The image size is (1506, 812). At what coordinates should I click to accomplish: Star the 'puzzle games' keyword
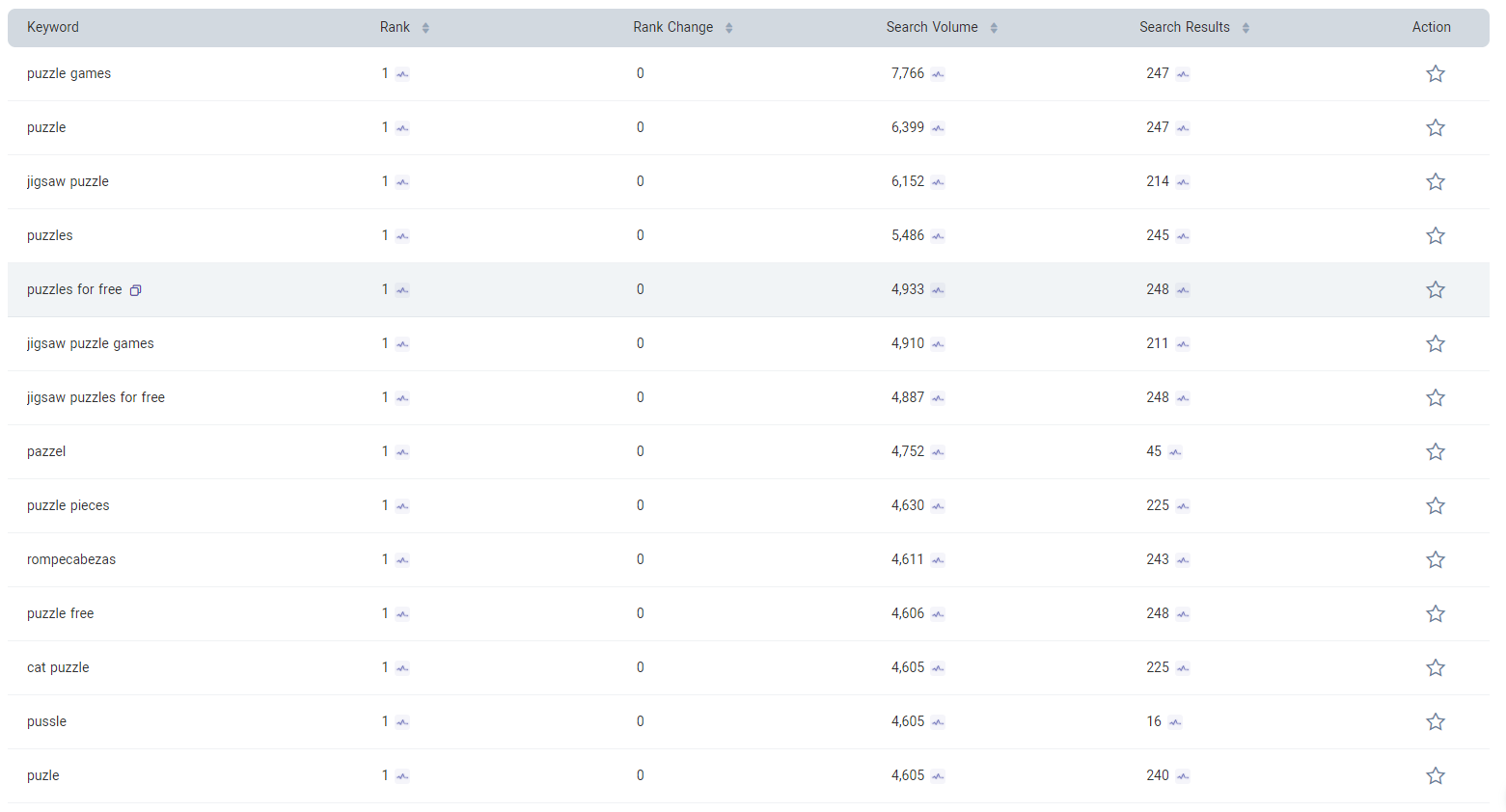point(1435,74)
